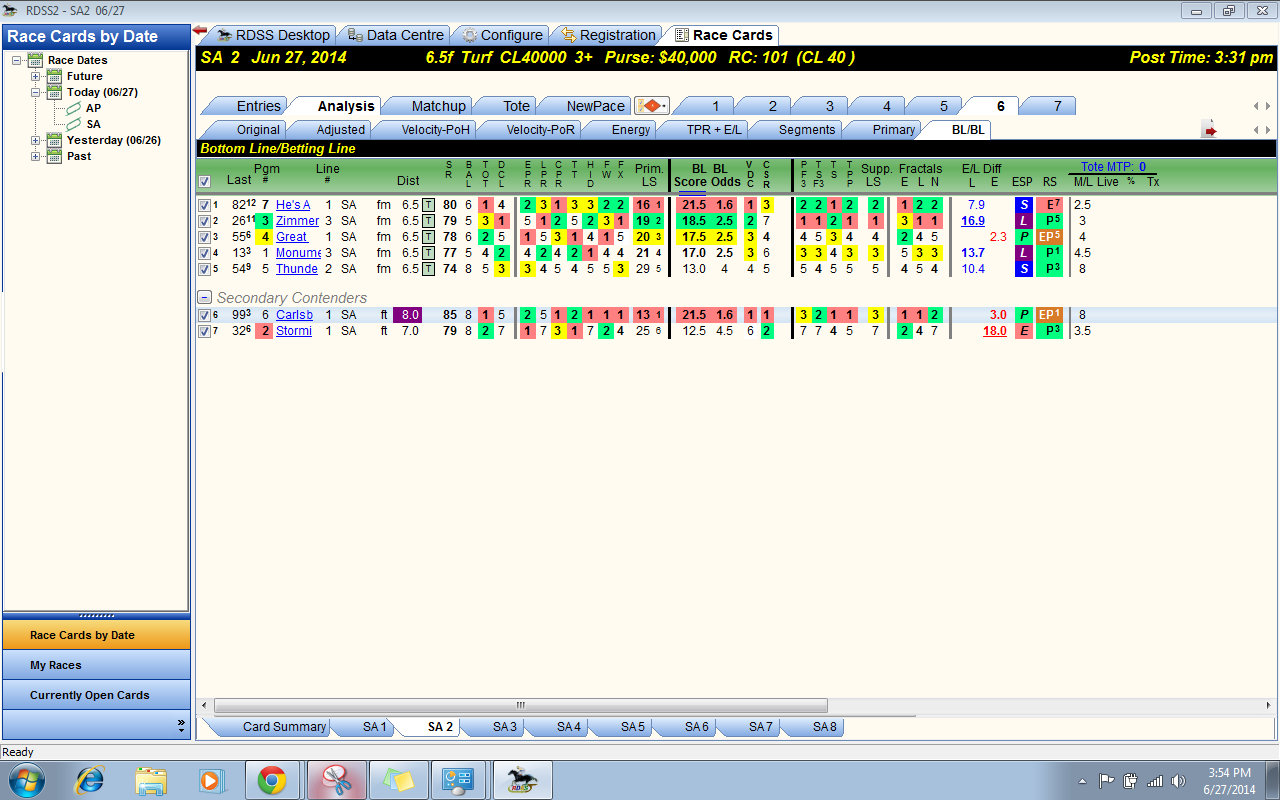Switch to RDSS horse app in taskbar
The width and height of the screenshot is (1280, 800).
521,780
